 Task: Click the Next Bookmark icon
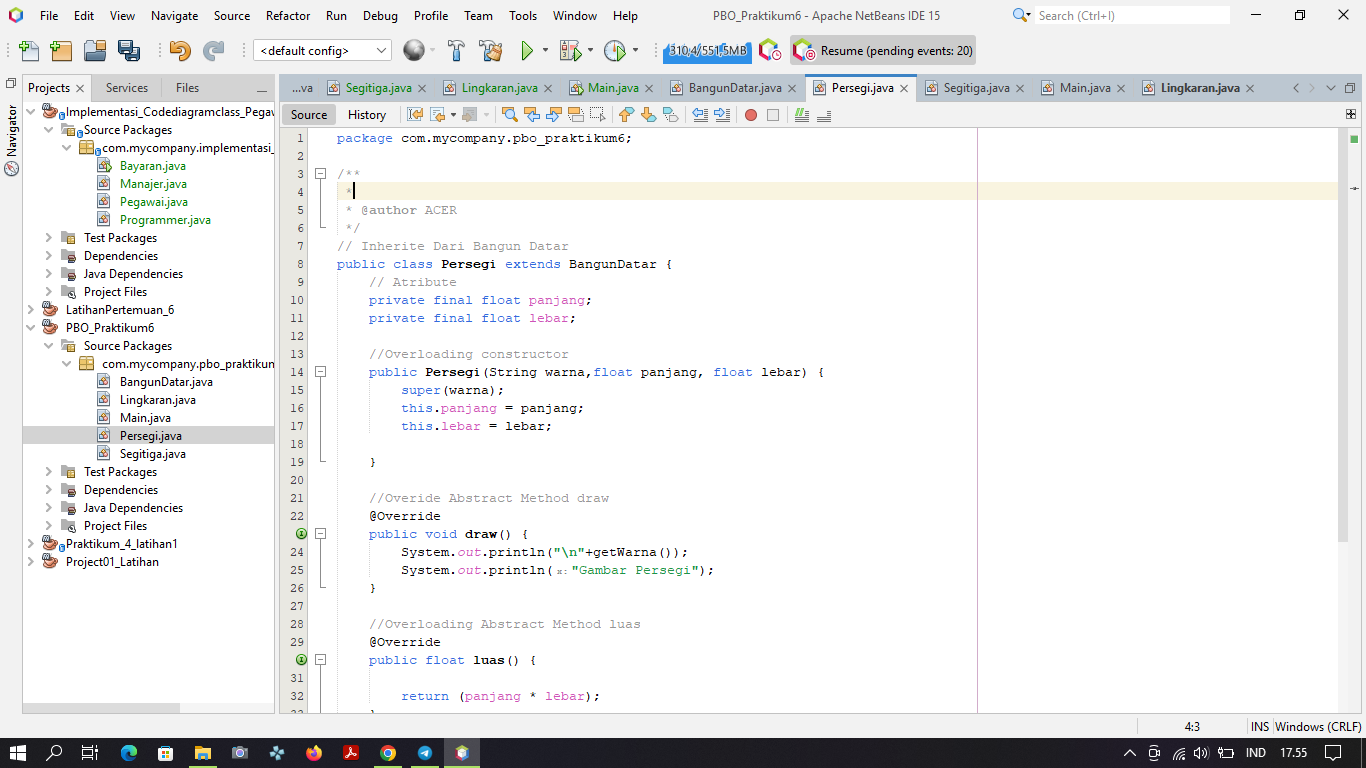click(649, 115)
